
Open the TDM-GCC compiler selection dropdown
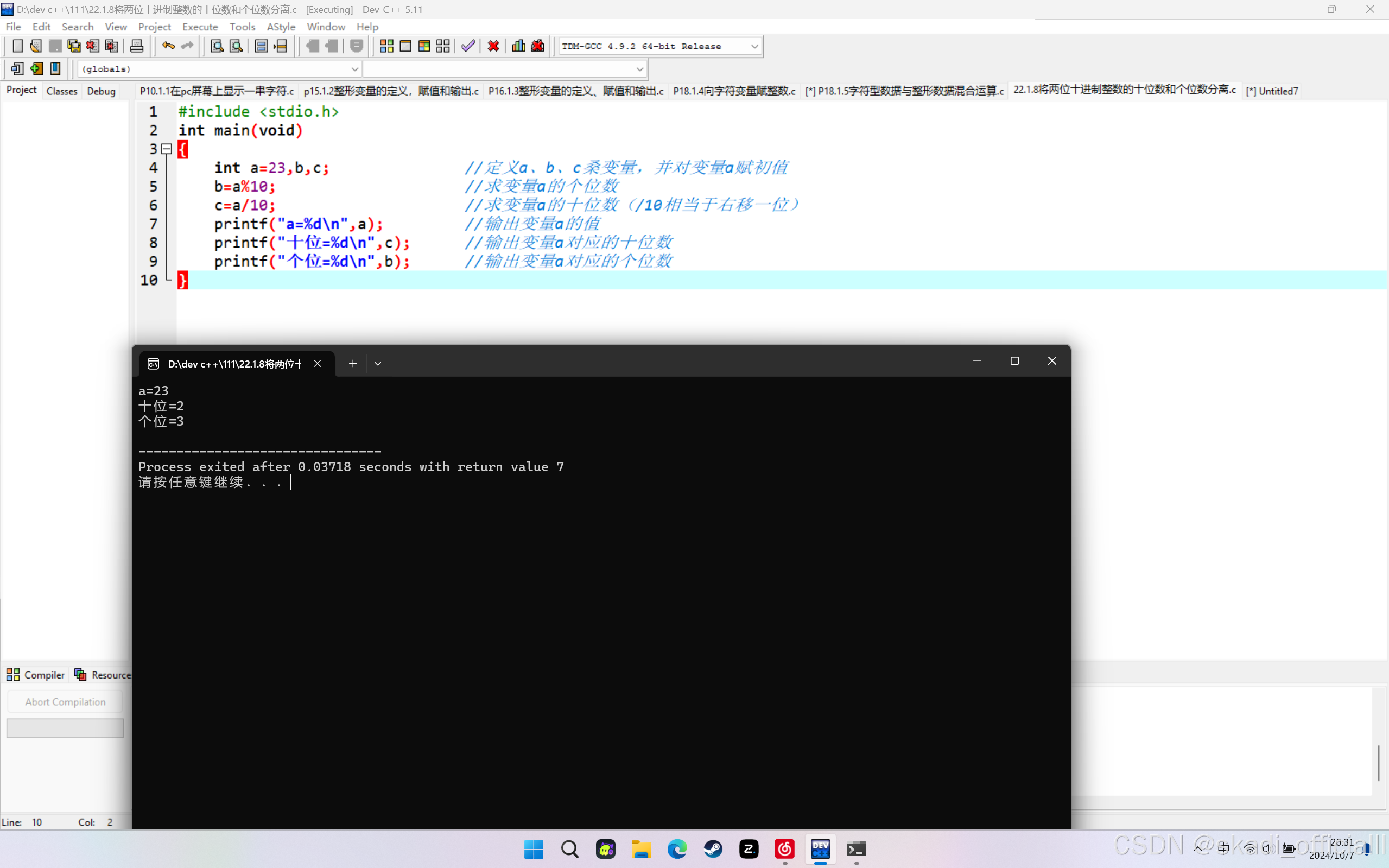click(x=754, y=47)
